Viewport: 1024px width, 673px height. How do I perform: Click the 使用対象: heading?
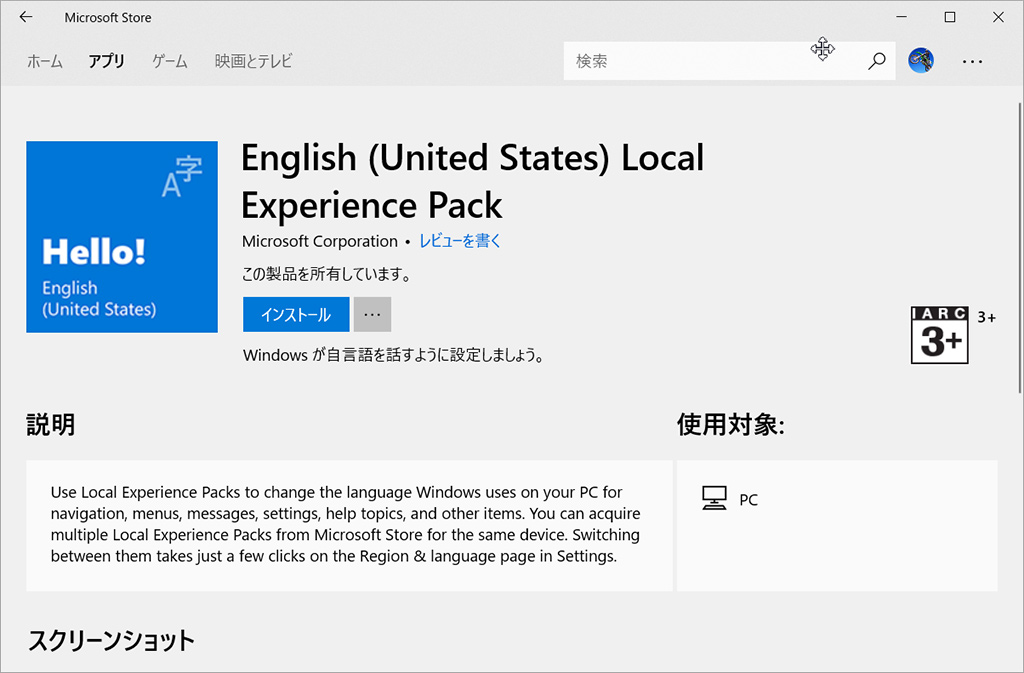coord(731,424)
